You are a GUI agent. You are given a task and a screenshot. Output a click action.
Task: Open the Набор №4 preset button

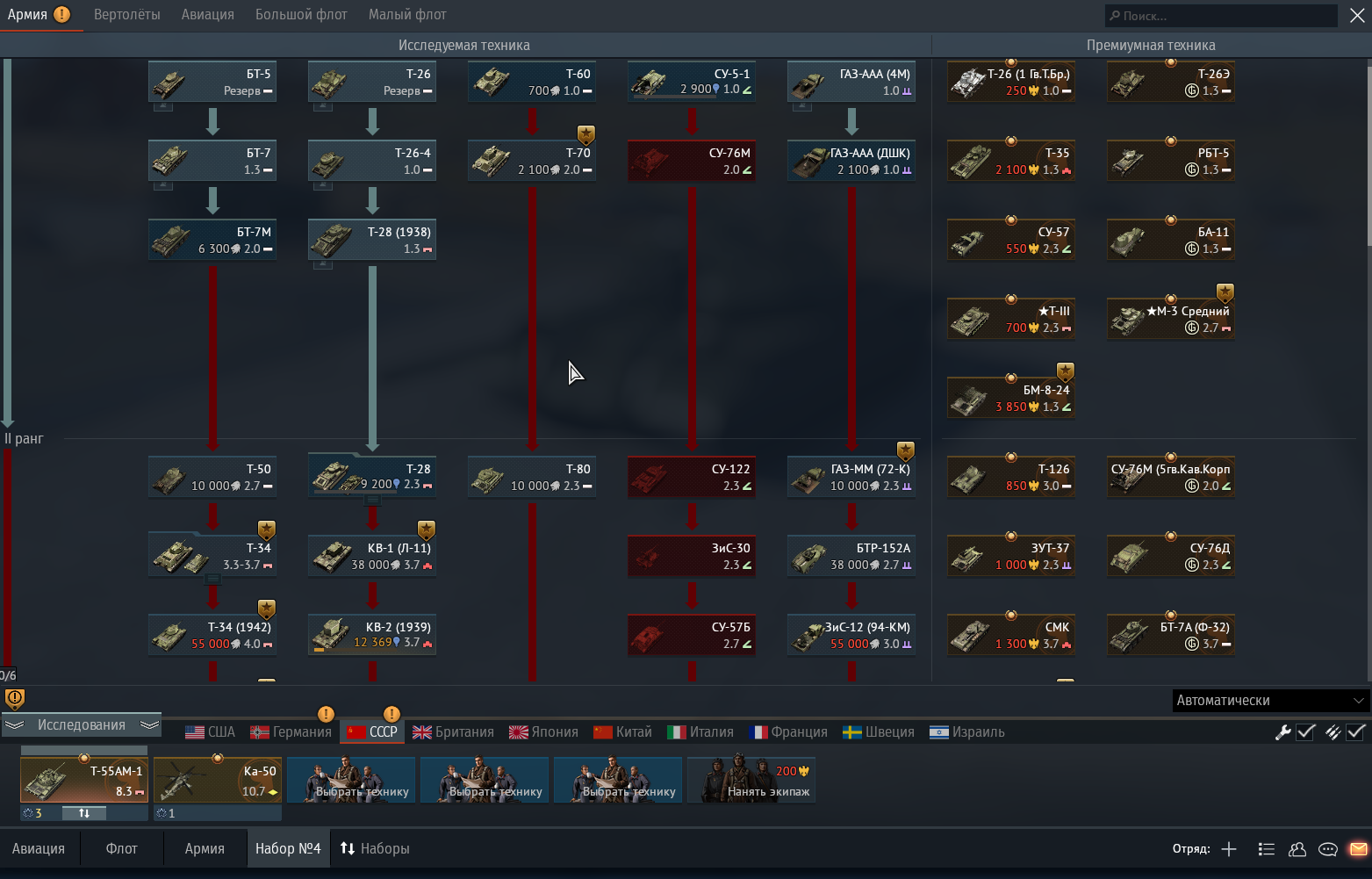coord(288,848)
